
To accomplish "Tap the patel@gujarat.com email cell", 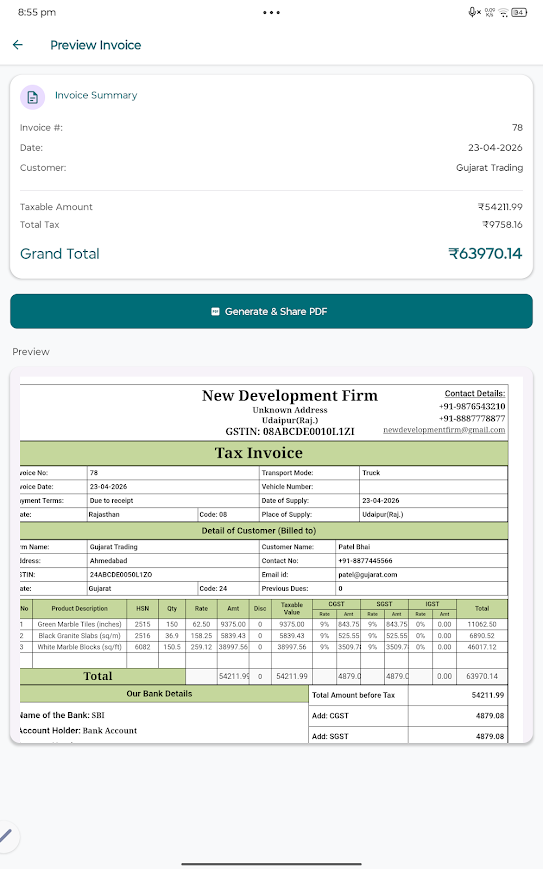I will (x=421, y=574).
